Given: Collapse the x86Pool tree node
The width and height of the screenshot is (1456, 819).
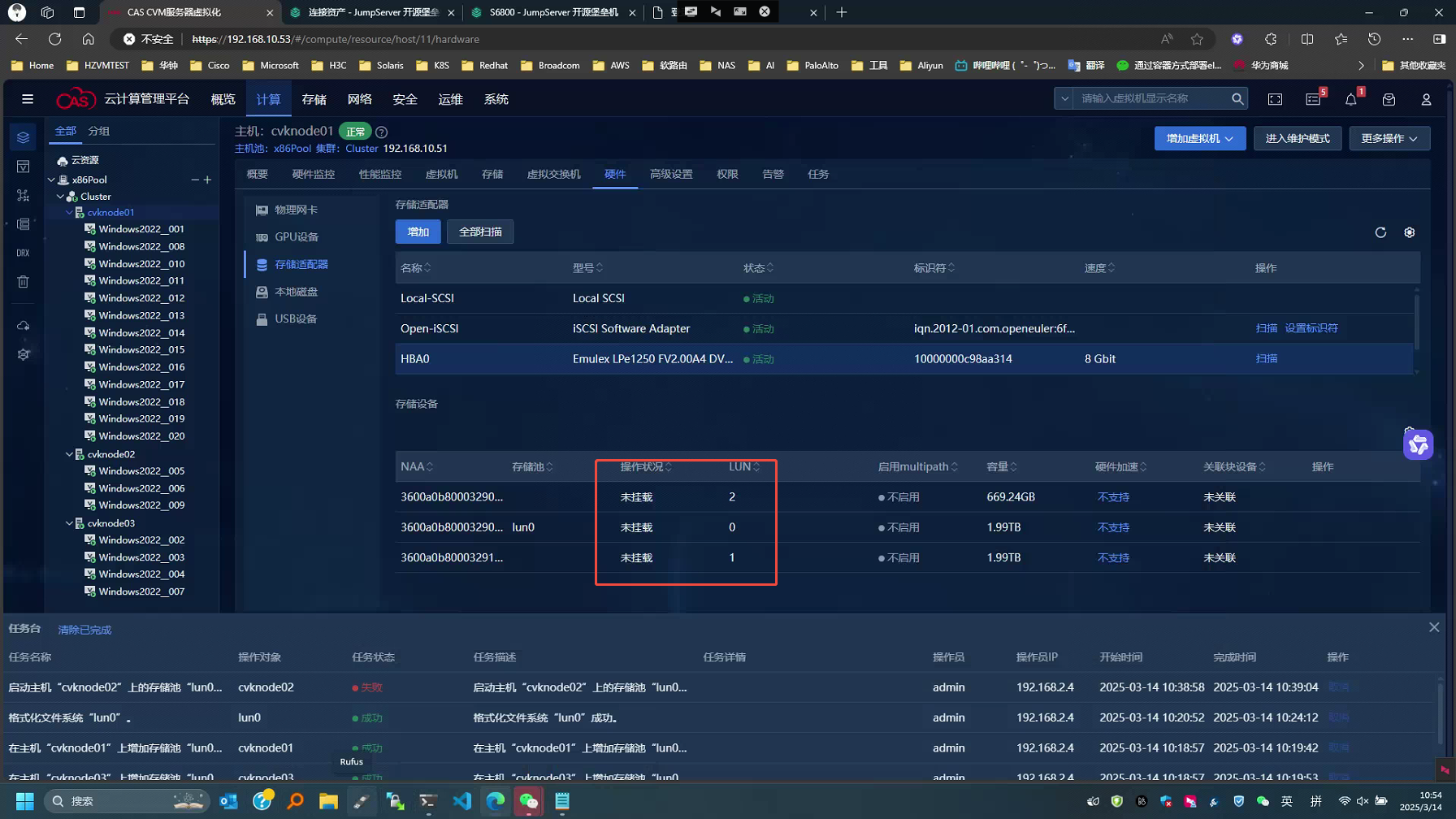Looking at the screenshot, I should [51, 180].
